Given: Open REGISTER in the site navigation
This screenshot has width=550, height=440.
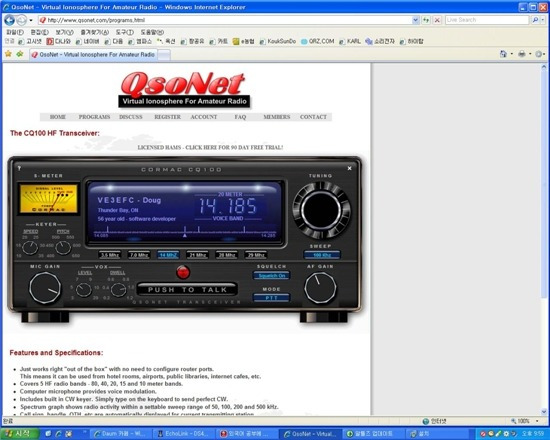Looking at the screenshot, I should pos(168,117).
